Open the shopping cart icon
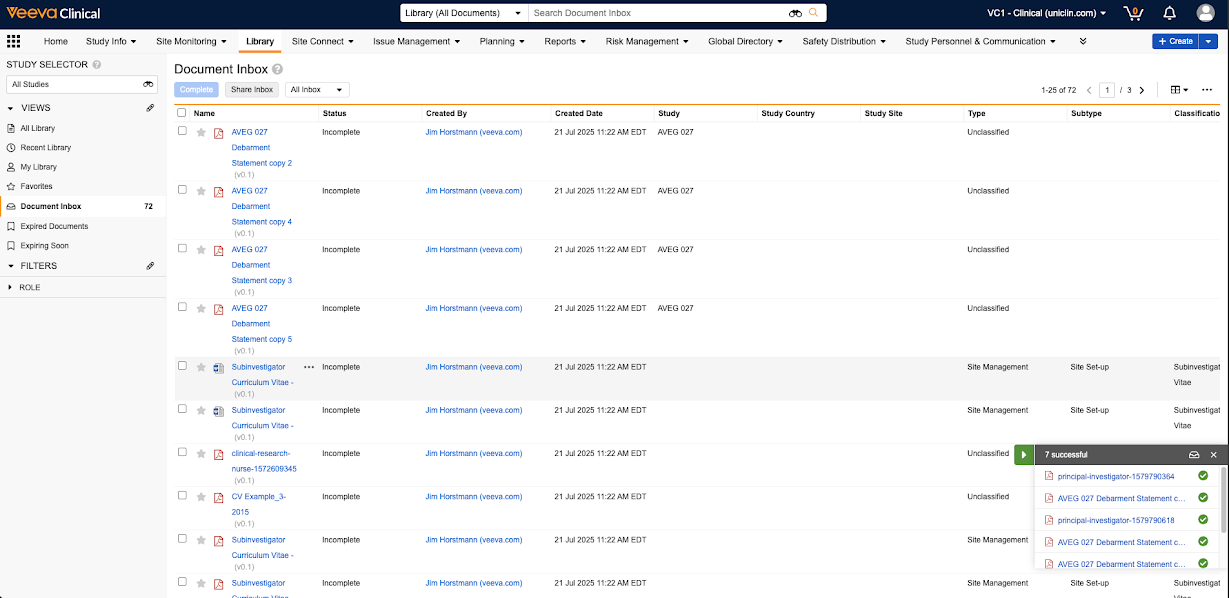Viewport: 1229px width, 598px height. pyautogui.click(x=1133, y=13)
